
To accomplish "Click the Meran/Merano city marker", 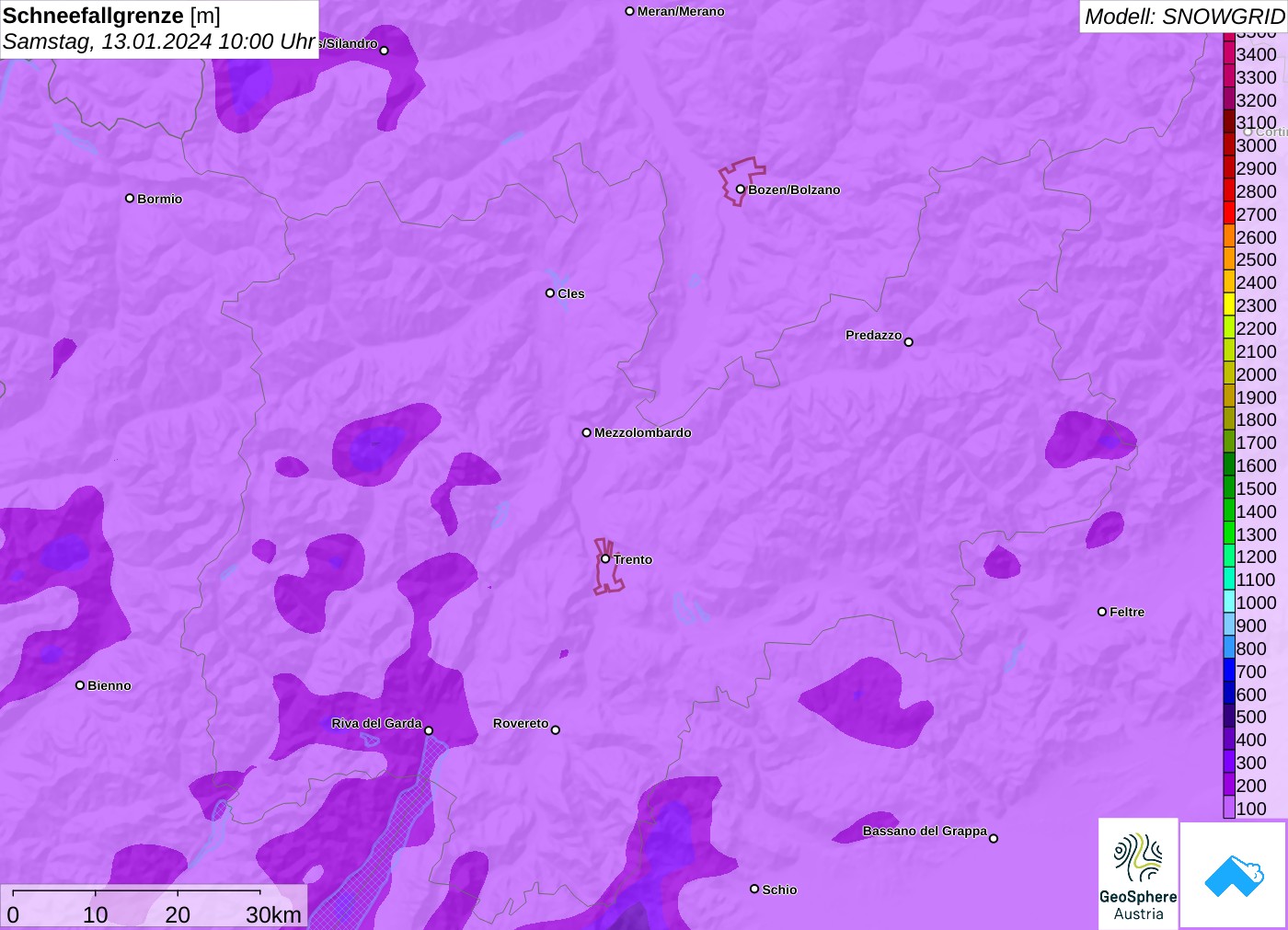I will coord(630,11).
